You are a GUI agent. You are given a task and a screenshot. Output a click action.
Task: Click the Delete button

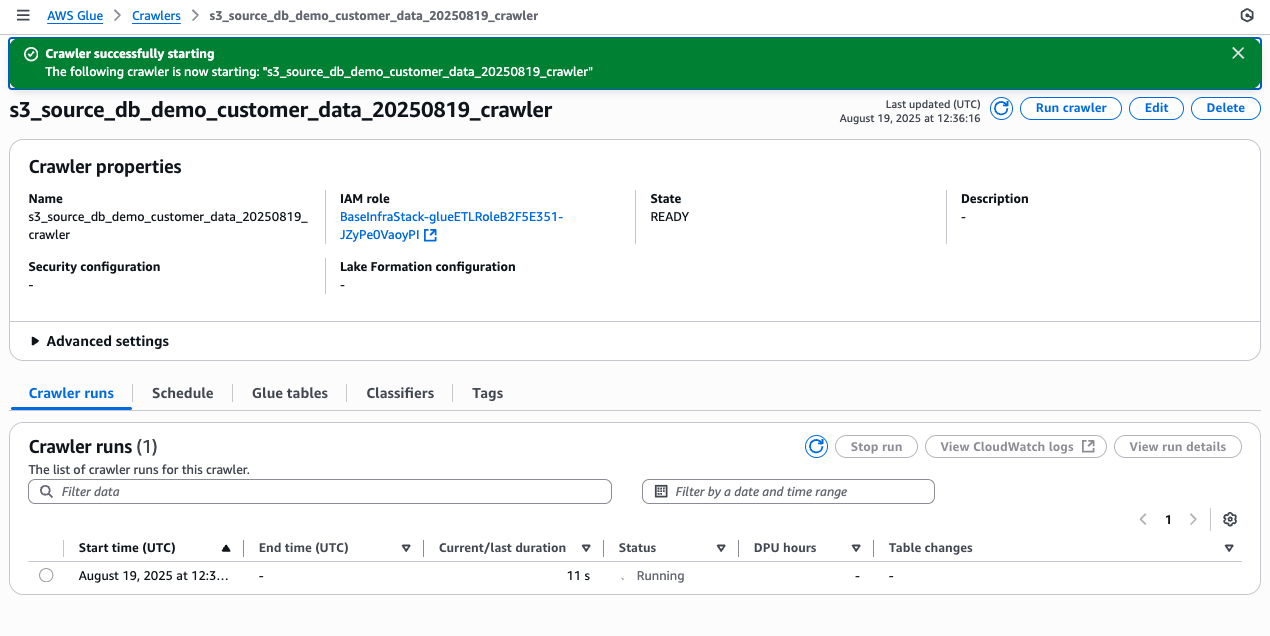pos(1226,108)
